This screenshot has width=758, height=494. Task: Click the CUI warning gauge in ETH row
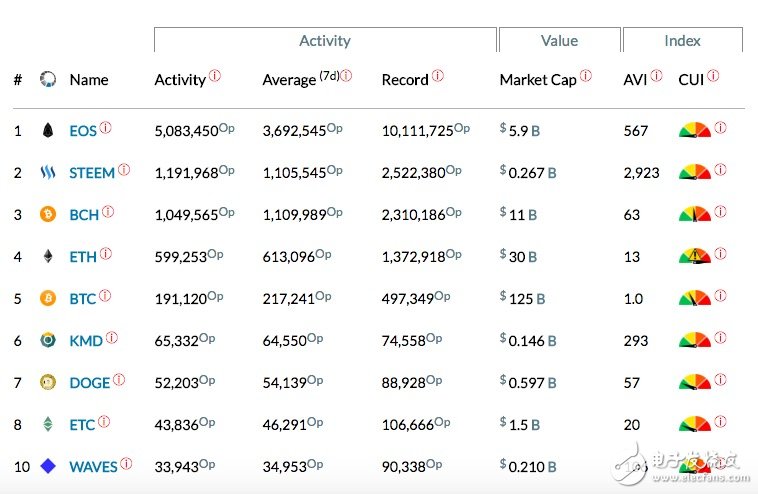click(x=695, y=256)
